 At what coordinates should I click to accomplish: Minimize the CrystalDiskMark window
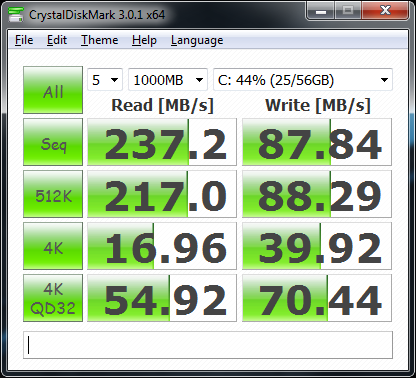[321, 11]
